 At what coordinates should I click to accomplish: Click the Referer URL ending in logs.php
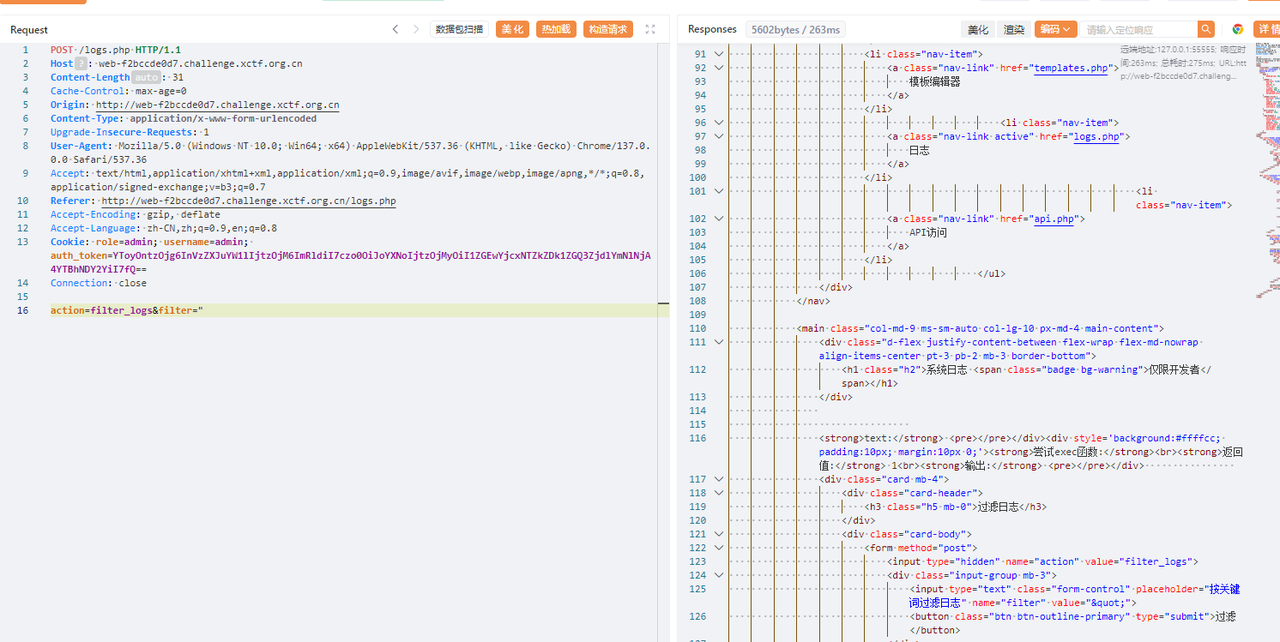[x=249, y=201]
